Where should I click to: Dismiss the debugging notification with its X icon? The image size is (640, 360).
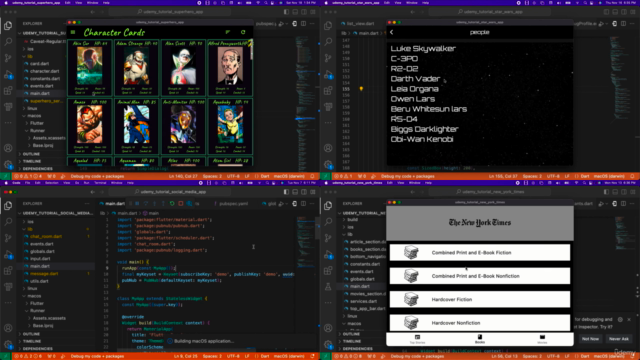pyautogui.click(x=629, y=320)
